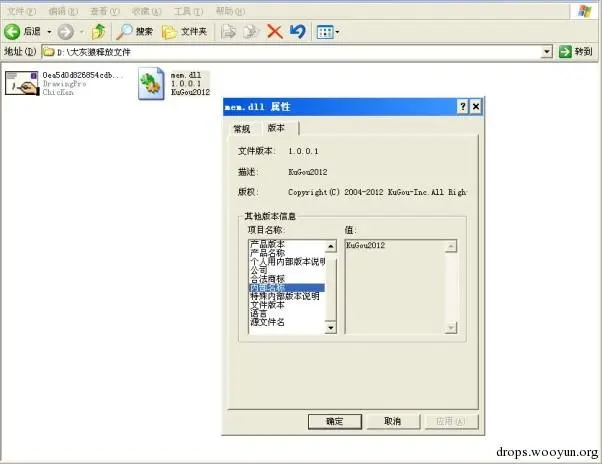Open the Favorites (收藏) menu

point(146,11)
